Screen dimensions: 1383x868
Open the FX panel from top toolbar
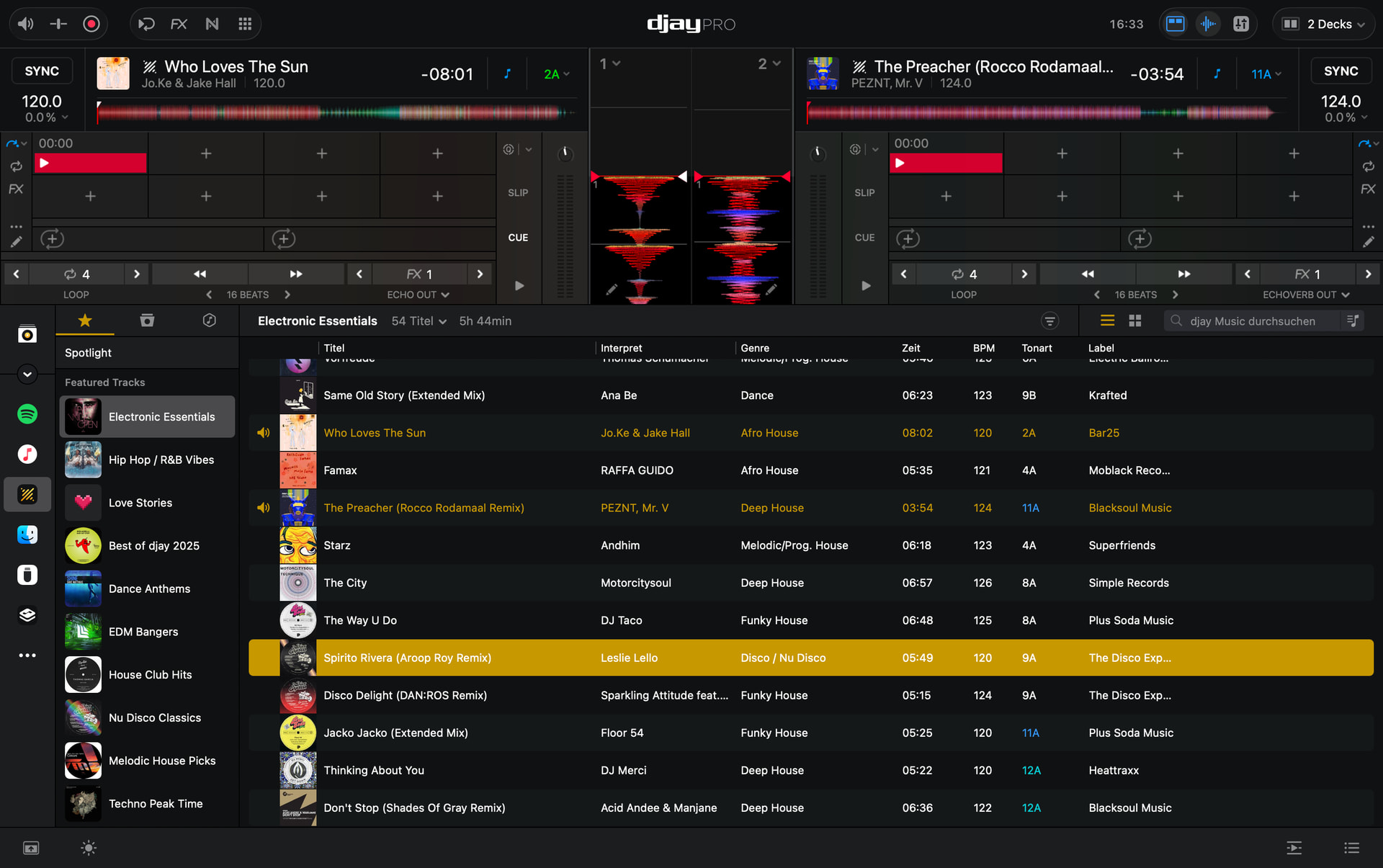coord(179,24)
